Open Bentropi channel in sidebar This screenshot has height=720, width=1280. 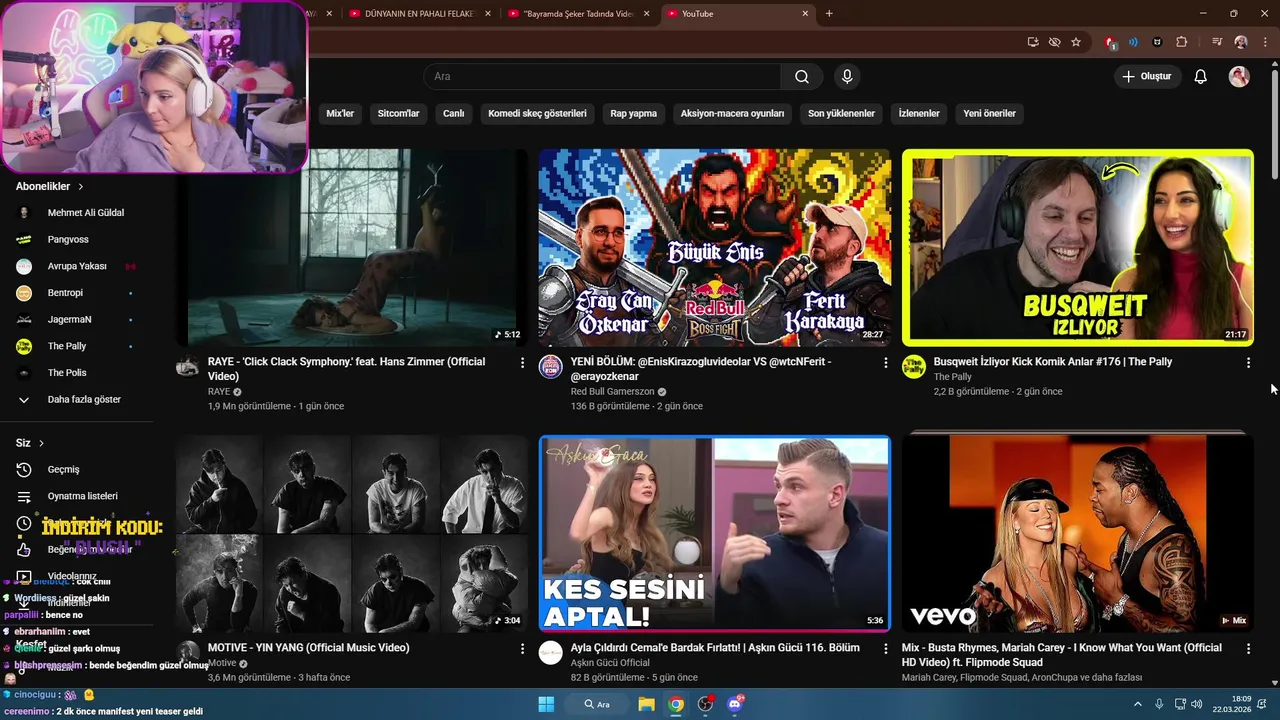[65, 293]
